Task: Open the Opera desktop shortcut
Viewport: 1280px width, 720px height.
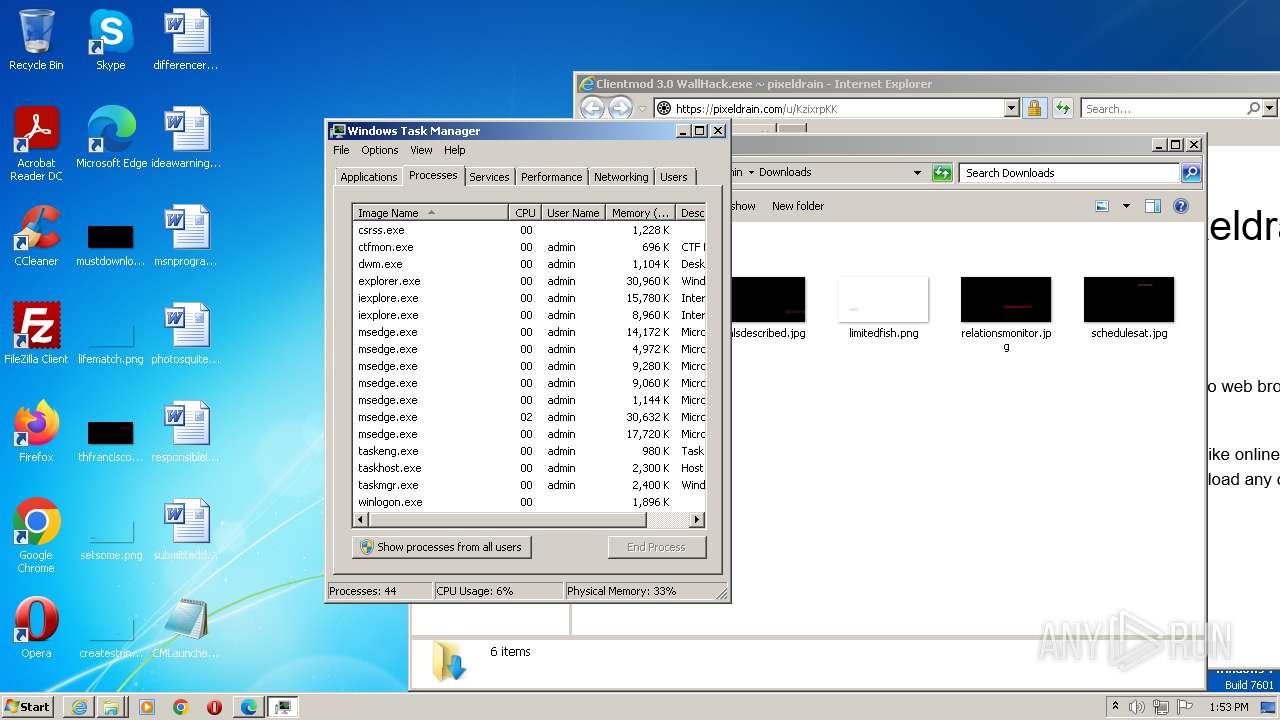Action: point(36,628)
